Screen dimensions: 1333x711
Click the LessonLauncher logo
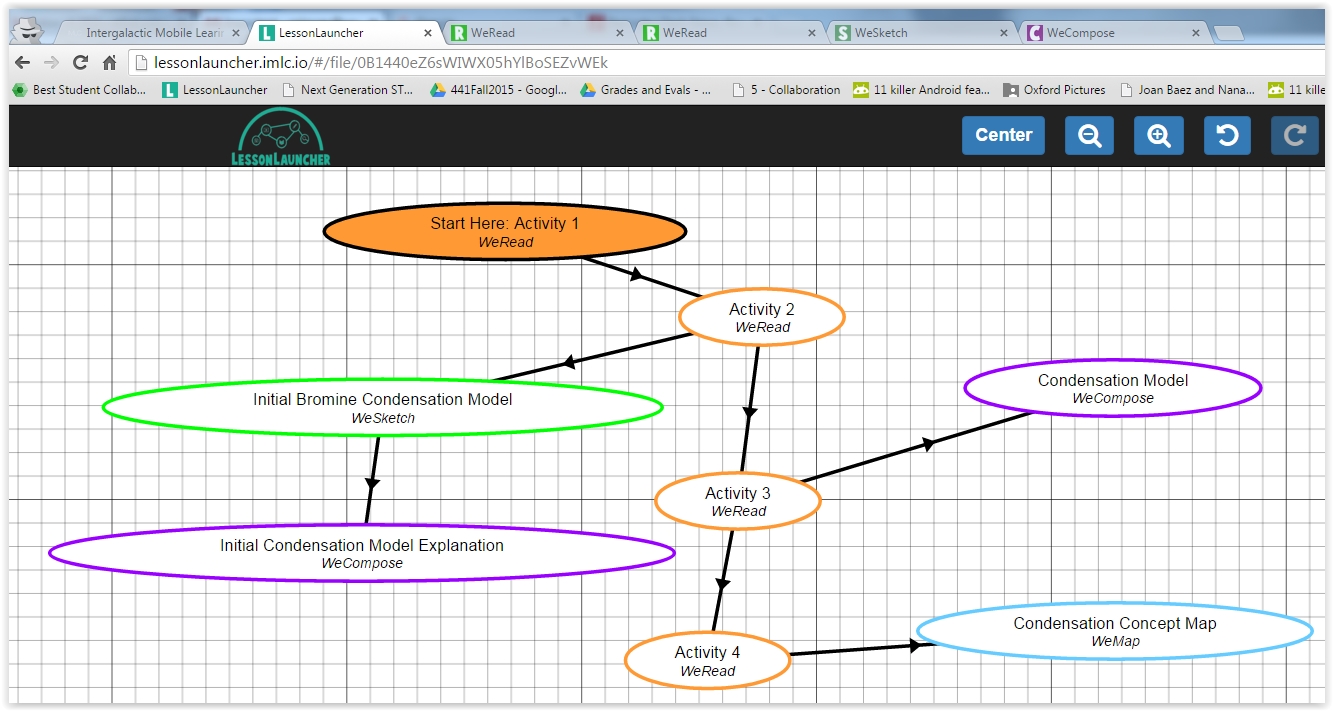pos(280,136)
